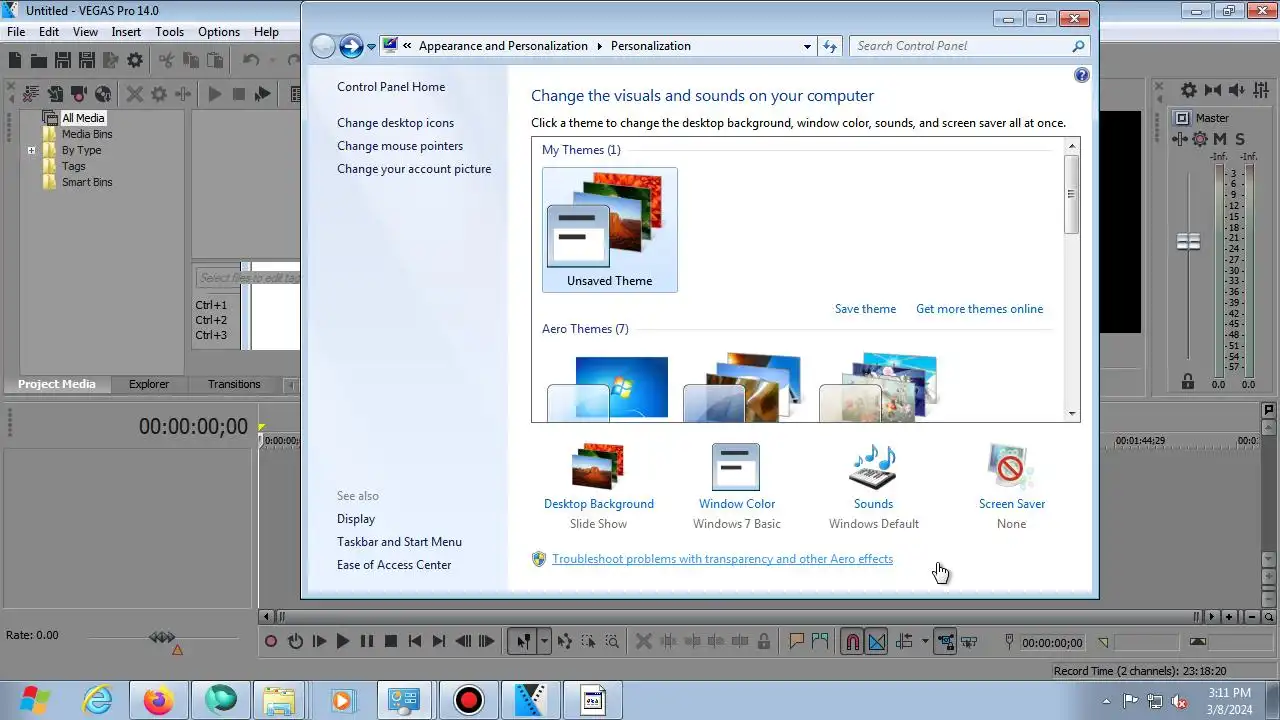This screenshot has height=720, width=1280.
Task: Click the Save As disk icon
Action: (87, 60)
